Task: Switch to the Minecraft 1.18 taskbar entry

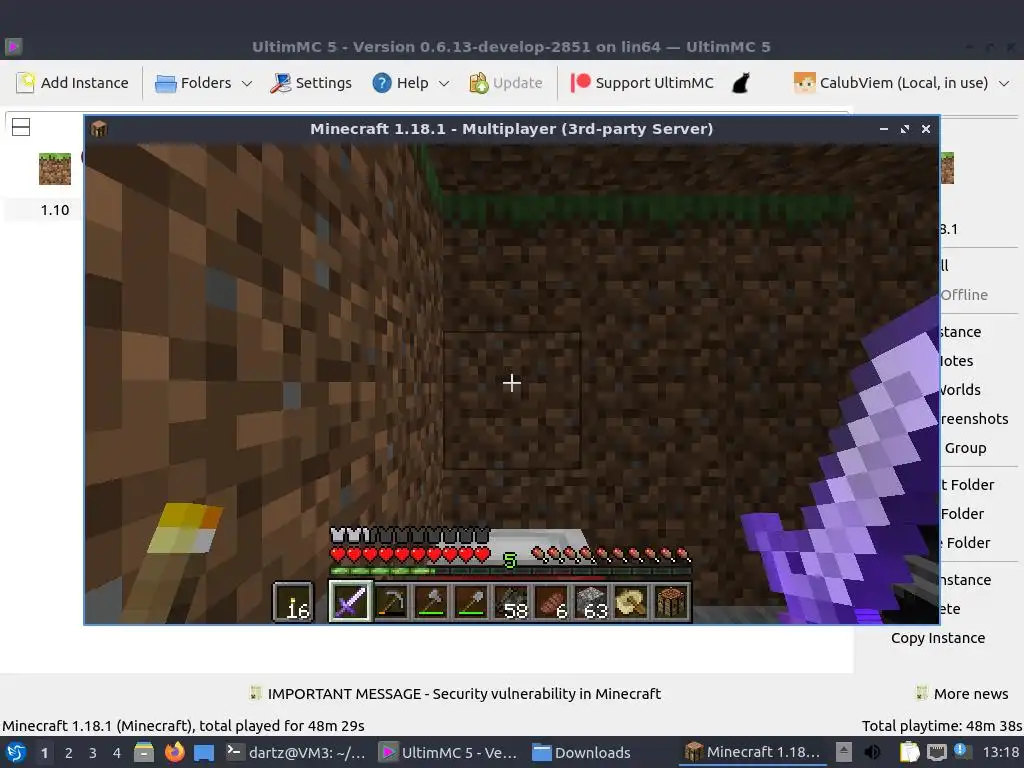Action: (753, 752)
